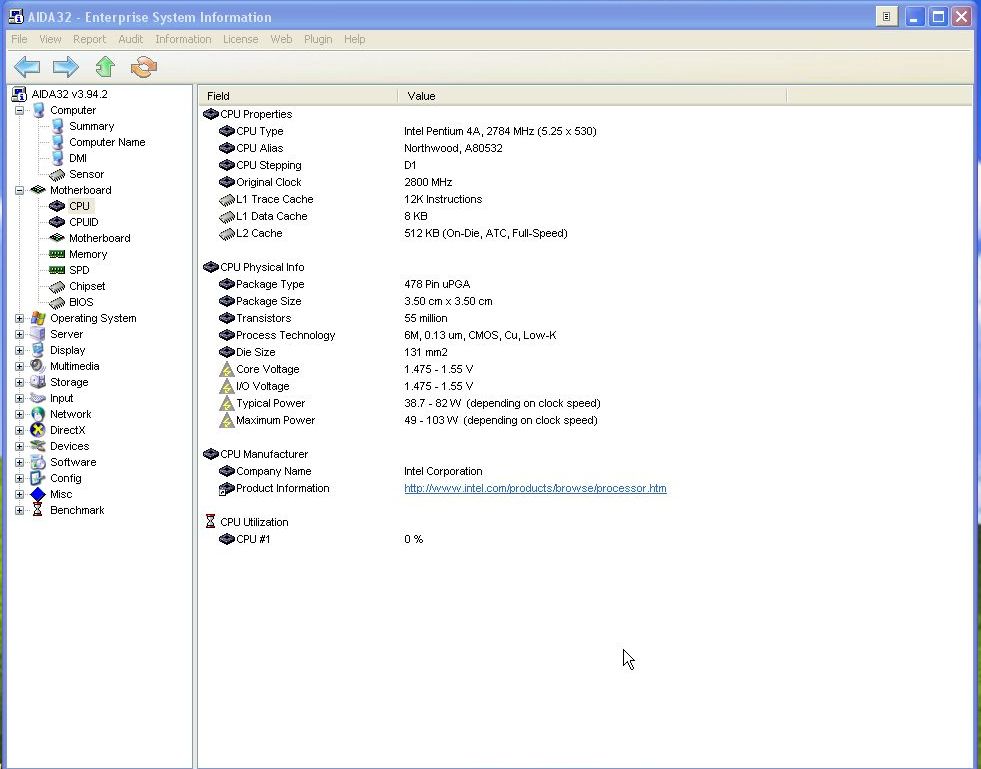Click the Server icon in tree
The height and width of the screenshot is (769, 981).
pyautogui.click(x=38, y=334)
